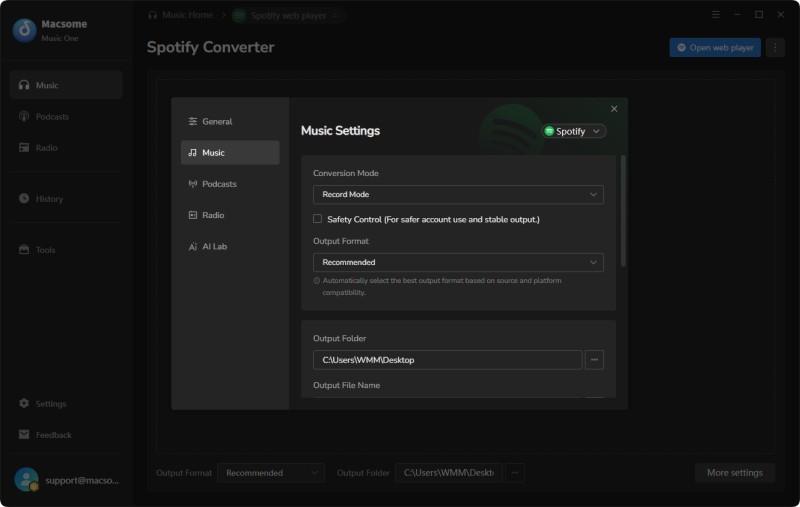The height and width of the screenshot is (507, 800).
Task: Open Podcasts in the main sidebar
Action: [66, 116]
